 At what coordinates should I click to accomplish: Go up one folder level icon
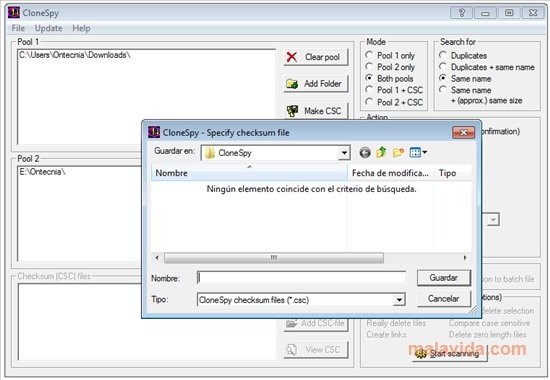[381, 153]
